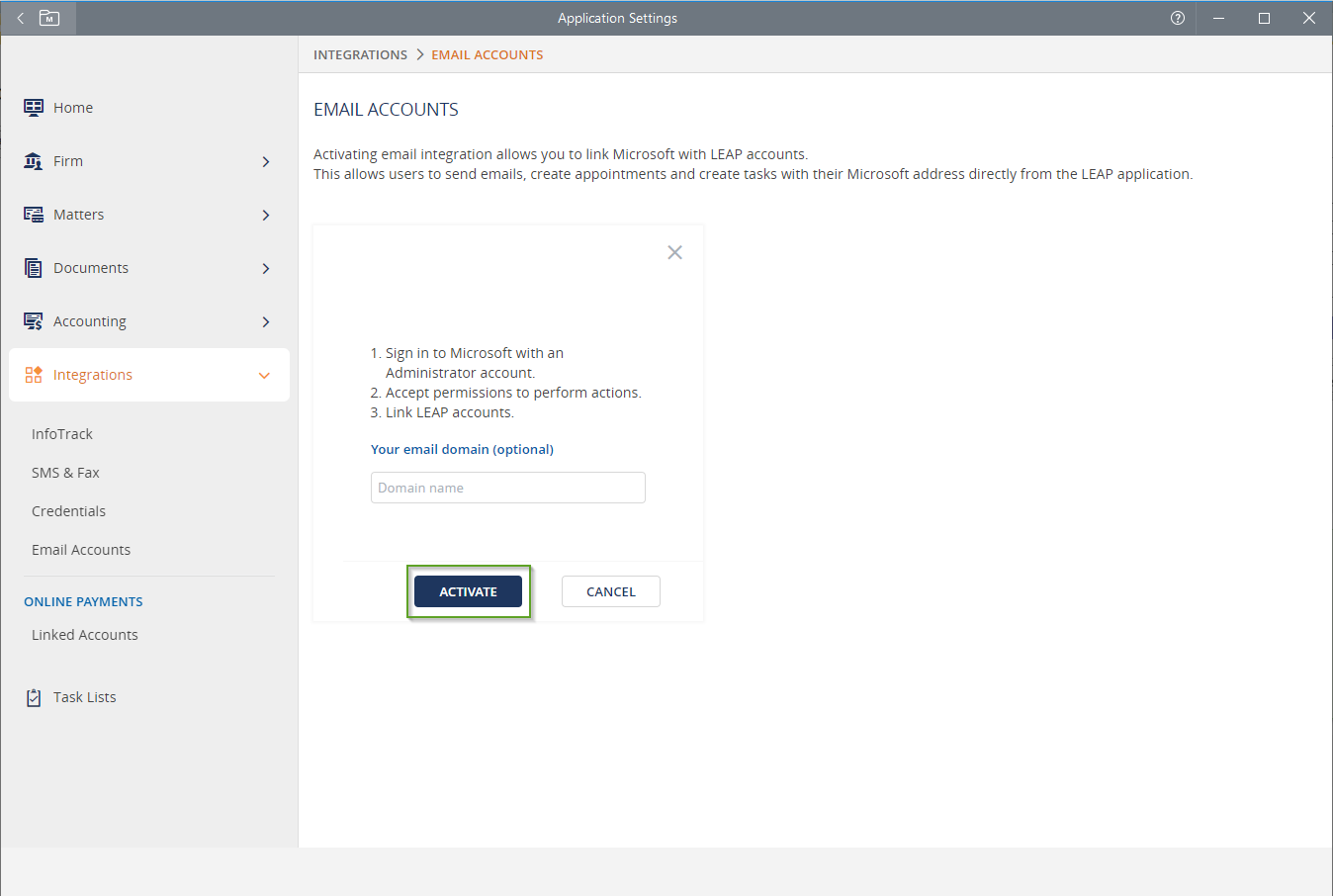The image size is (1333, 896).
Task: Click the Application Settings window title
Action: click(x=617, y=18)
